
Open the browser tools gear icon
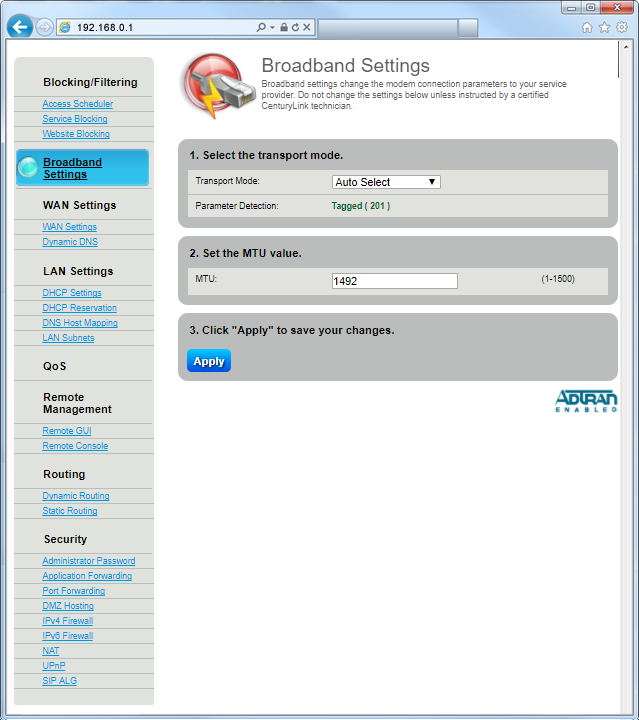[x=622, y=27]
